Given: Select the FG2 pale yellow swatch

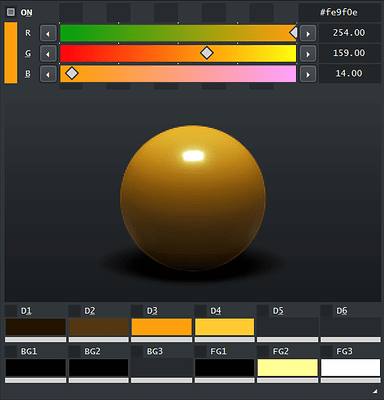Looking at the screenshot, I should tap(288, 367).
